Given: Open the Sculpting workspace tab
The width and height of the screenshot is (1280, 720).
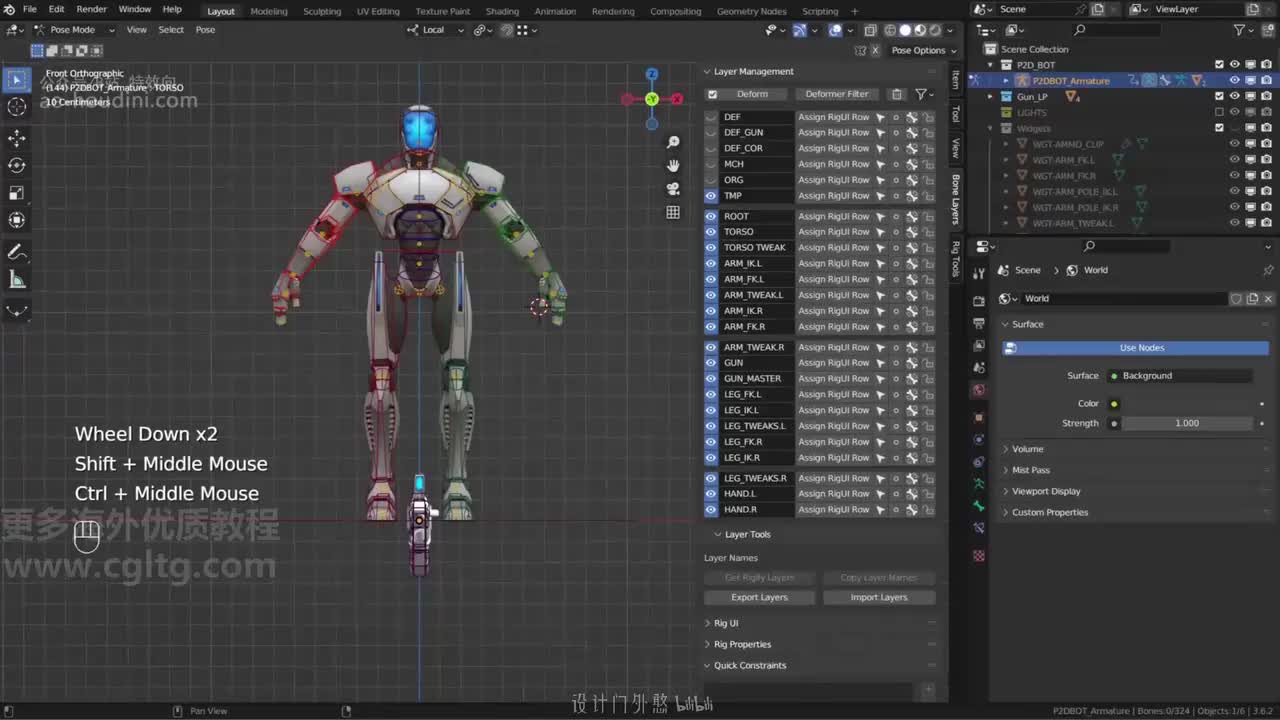Looking at the screenshot, I should click(x=322, y=11).
